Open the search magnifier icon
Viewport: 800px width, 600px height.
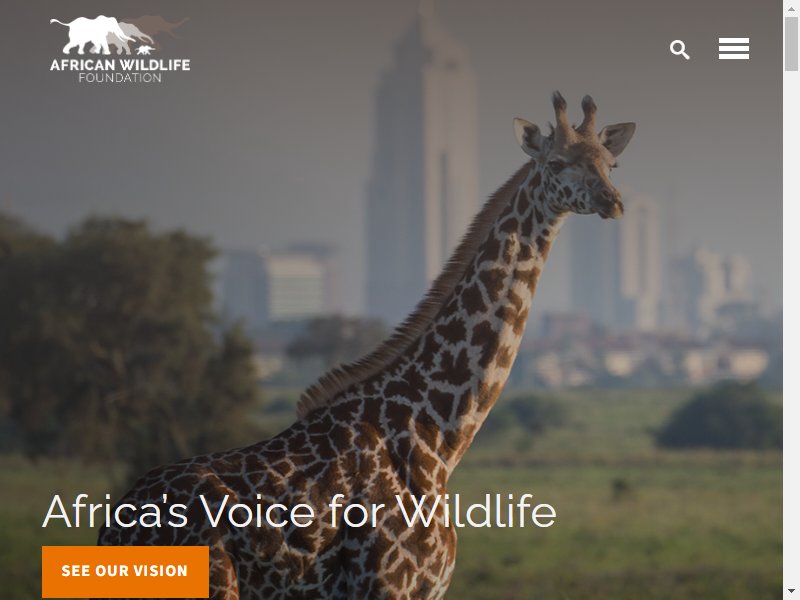tap(680, 49)
